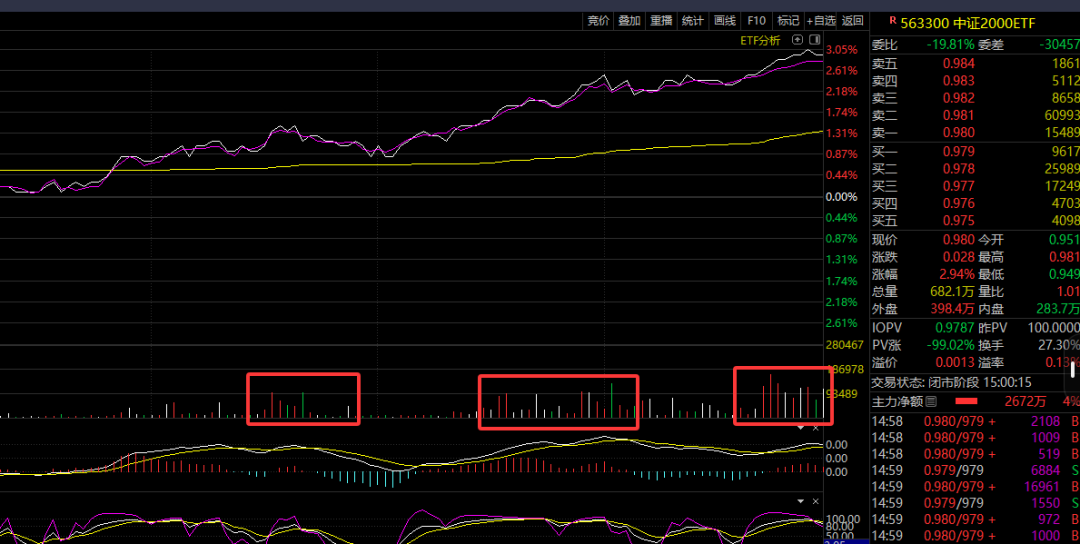The image size is (1080, 544).
Task: Open the 竞价 auction view
Action: click(x=598, y=21)
